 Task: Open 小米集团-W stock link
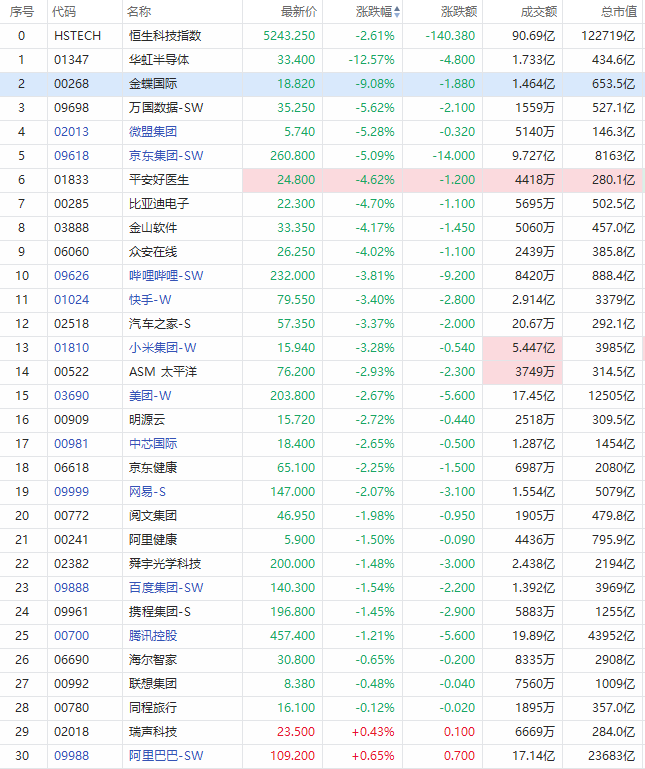[162, 348]
